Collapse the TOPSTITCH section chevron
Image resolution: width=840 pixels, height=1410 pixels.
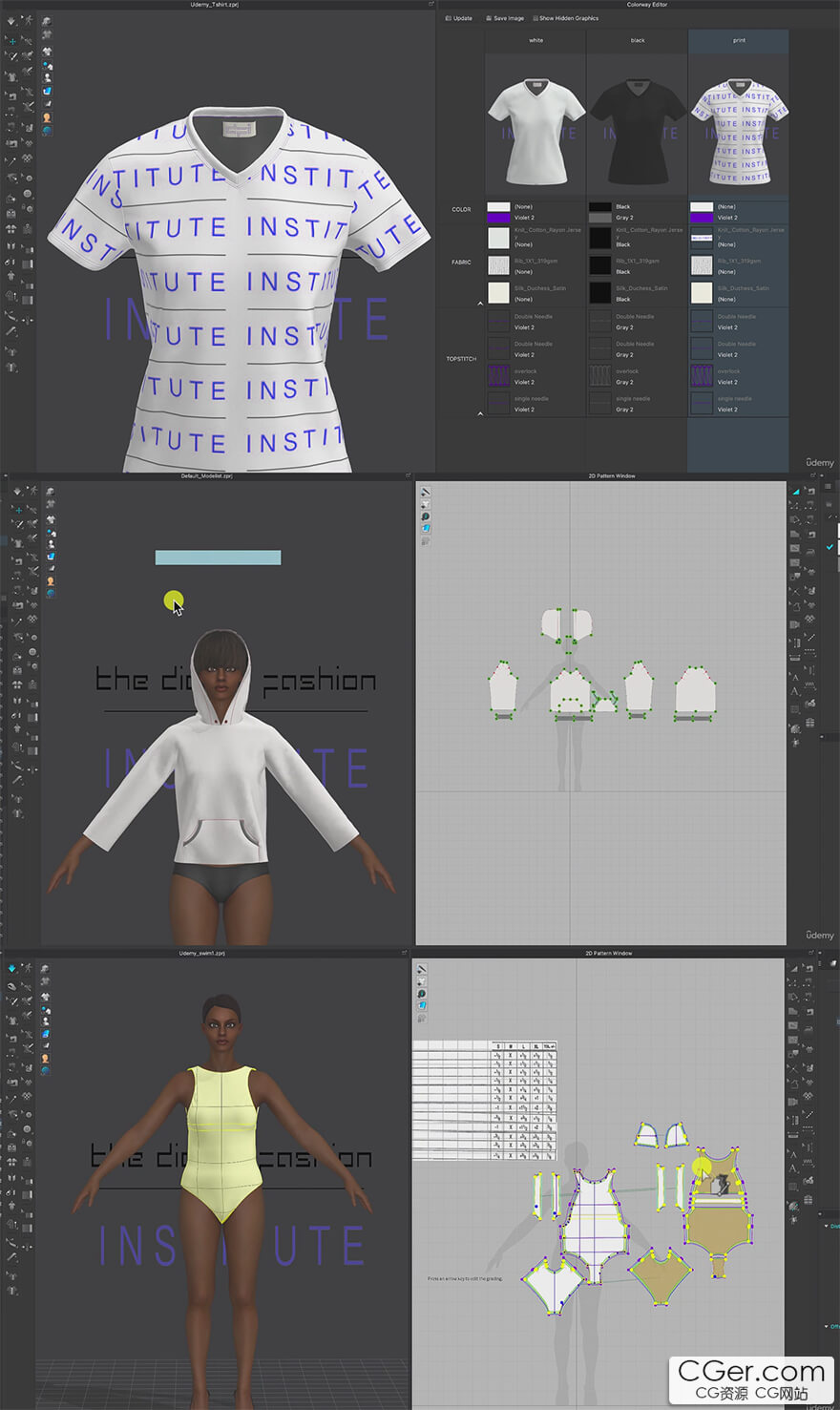pos(480,413)
